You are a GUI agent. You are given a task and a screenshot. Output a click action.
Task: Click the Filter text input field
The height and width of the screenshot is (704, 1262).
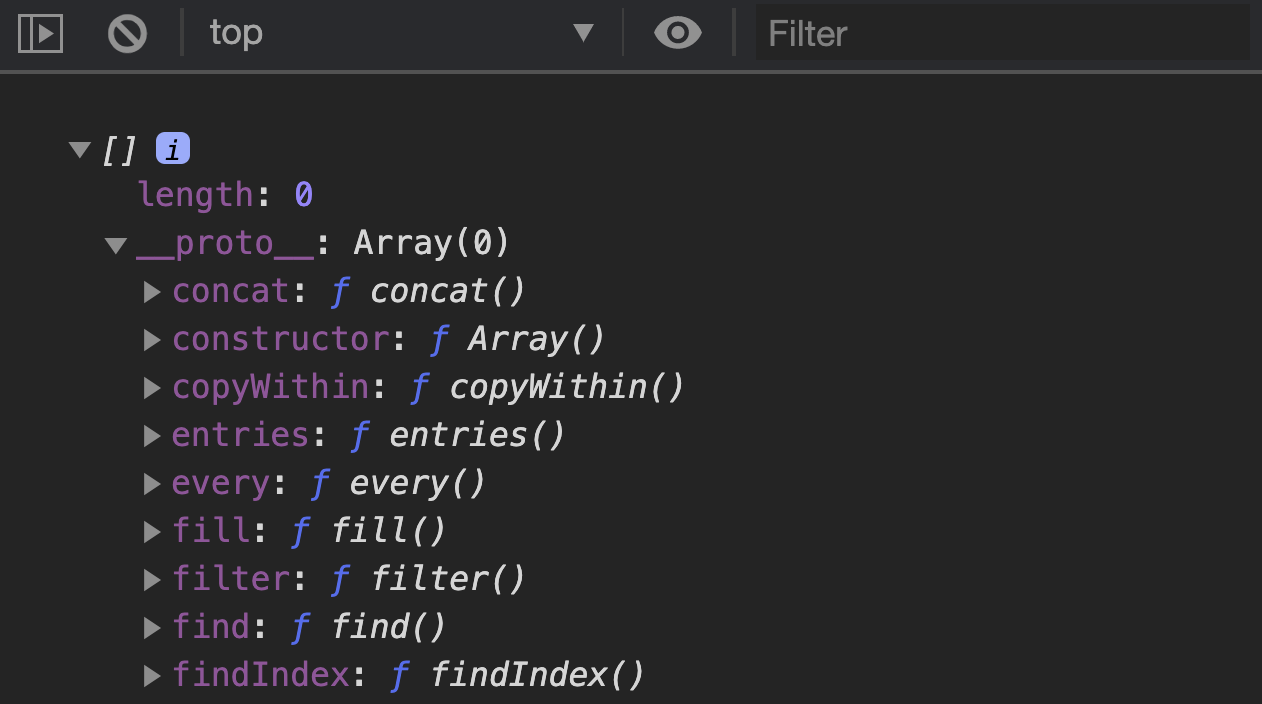coord(1000,32)
